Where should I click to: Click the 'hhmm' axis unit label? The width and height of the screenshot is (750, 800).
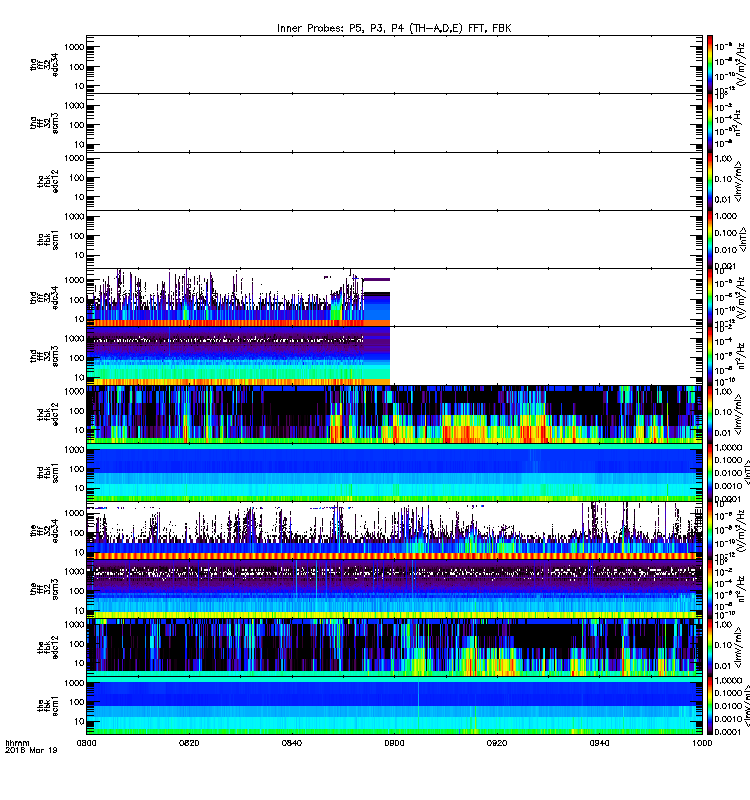tap(18, 743)
